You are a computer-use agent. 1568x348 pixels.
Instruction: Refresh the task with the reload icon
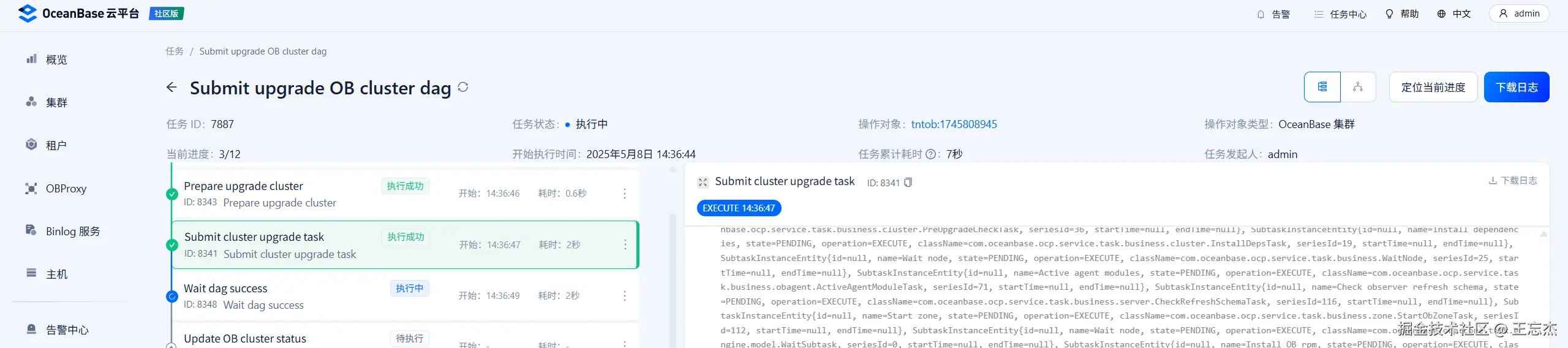click(463, 87)
